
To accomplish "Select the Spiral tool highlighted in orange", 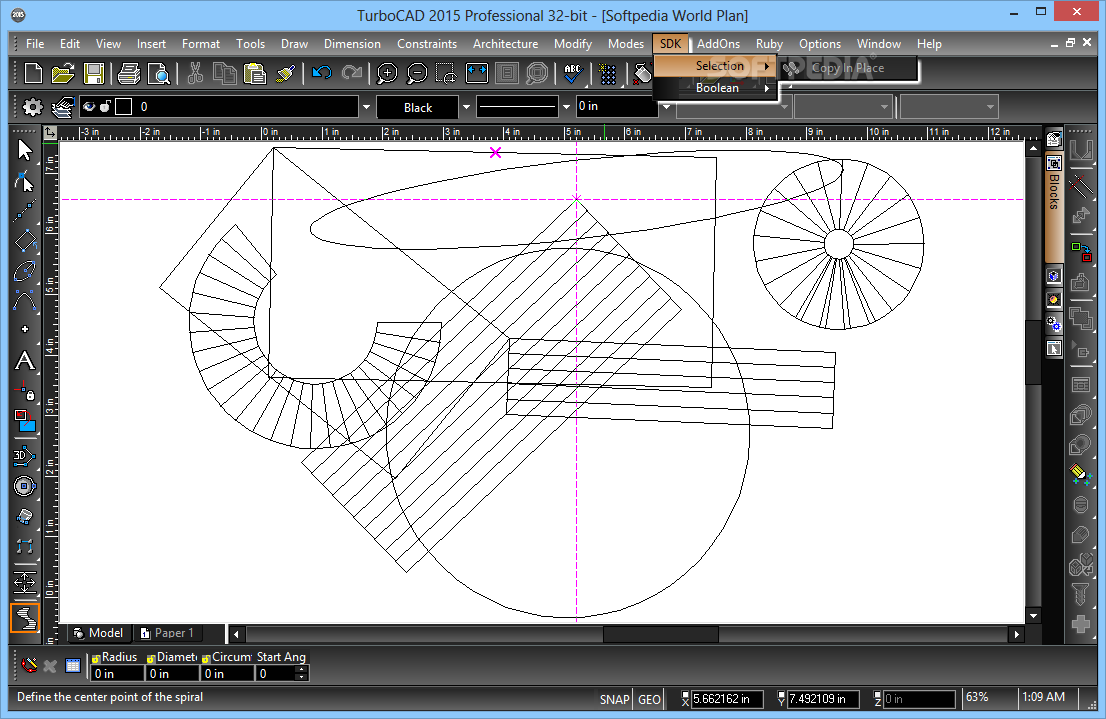I will coord(25,618).
